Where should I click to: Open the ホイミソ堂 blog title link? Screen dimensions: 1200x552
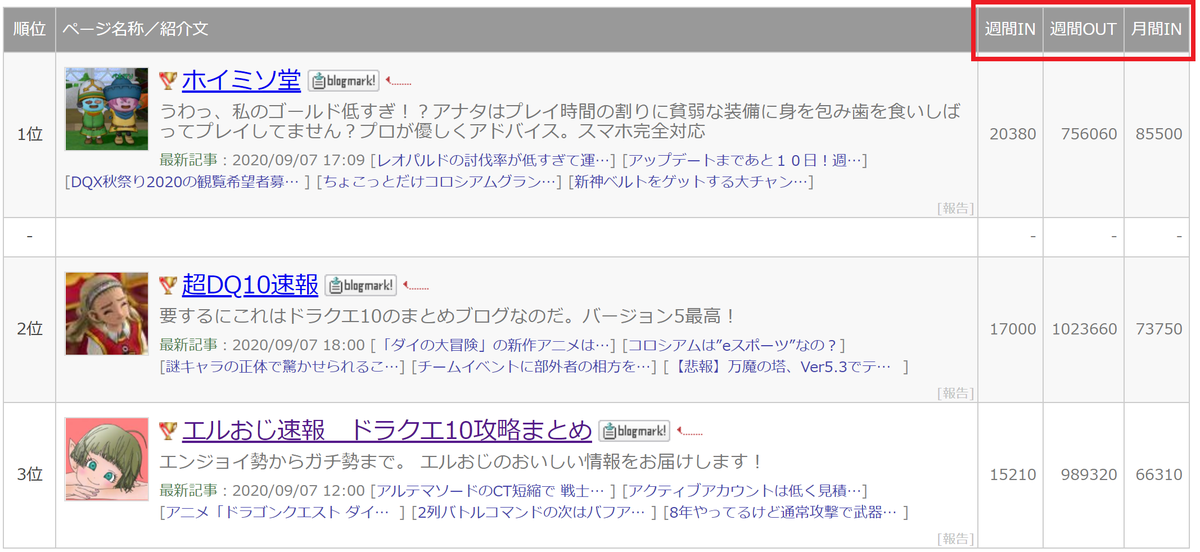pos(241,80)
